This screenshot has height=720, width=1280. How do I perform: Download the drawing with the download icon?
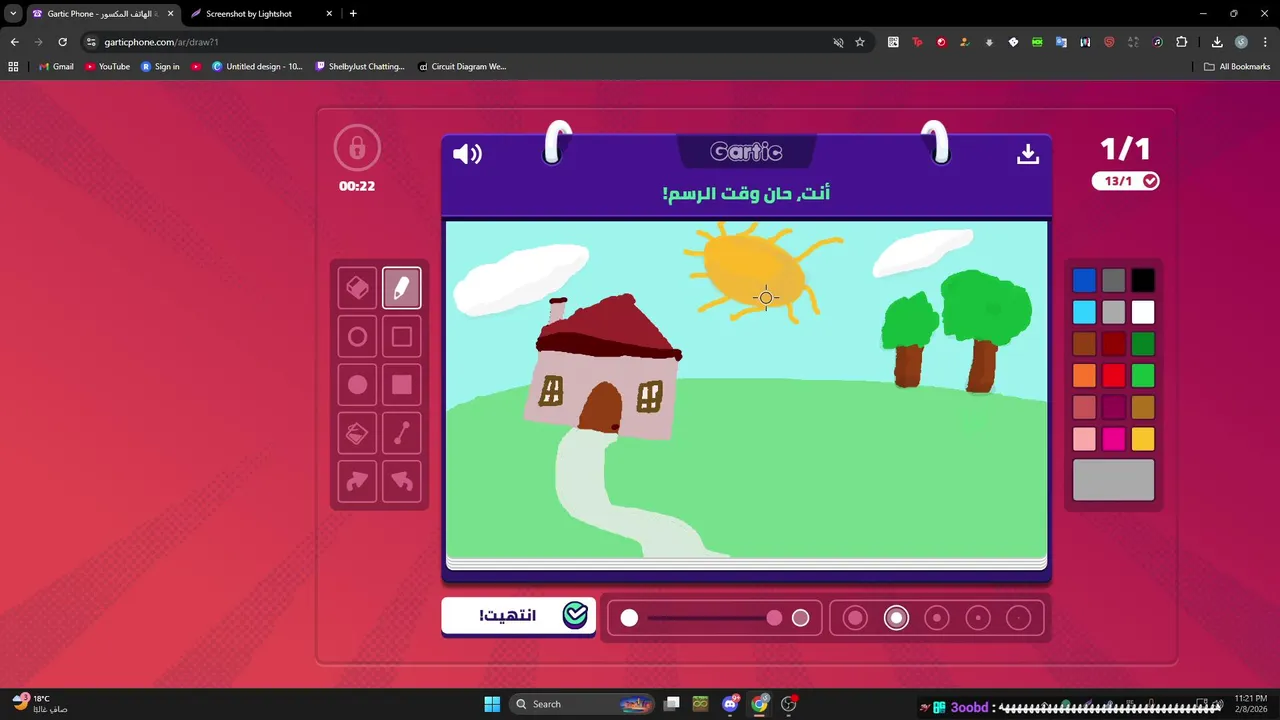click(x=1028, y=154)
